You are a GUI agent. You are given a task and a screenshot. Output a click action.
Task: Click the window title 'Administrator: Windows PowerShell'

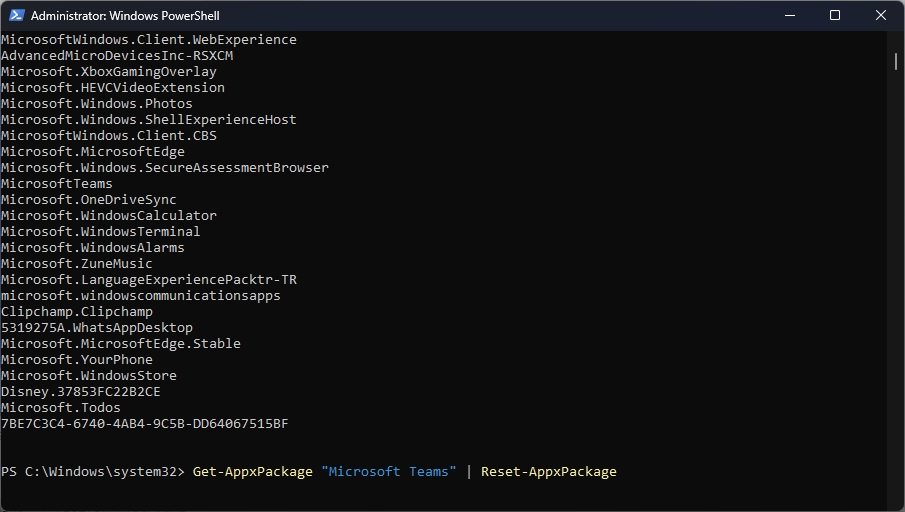(125, 16)
